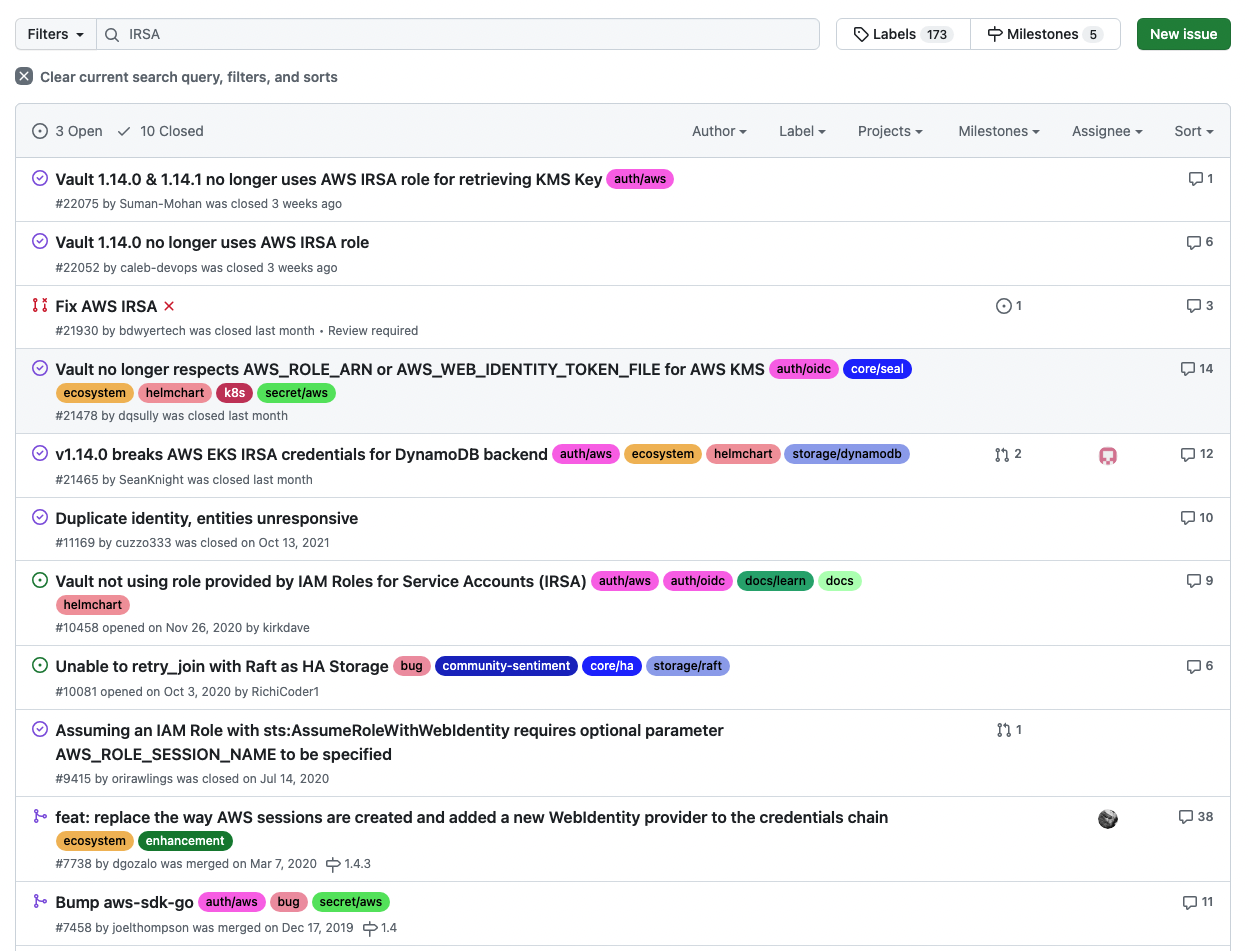The width and height of the screenshot is (1249, 951).
Task: Click the Review required link
Action: tap(373, 331)
